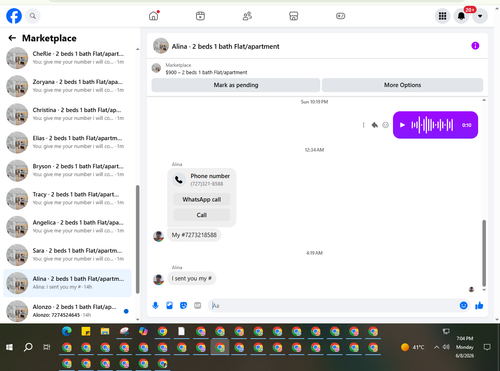Open Alonzo unread conversation
The width and height of the screenshot is (500, 371).
click(67, 311)
